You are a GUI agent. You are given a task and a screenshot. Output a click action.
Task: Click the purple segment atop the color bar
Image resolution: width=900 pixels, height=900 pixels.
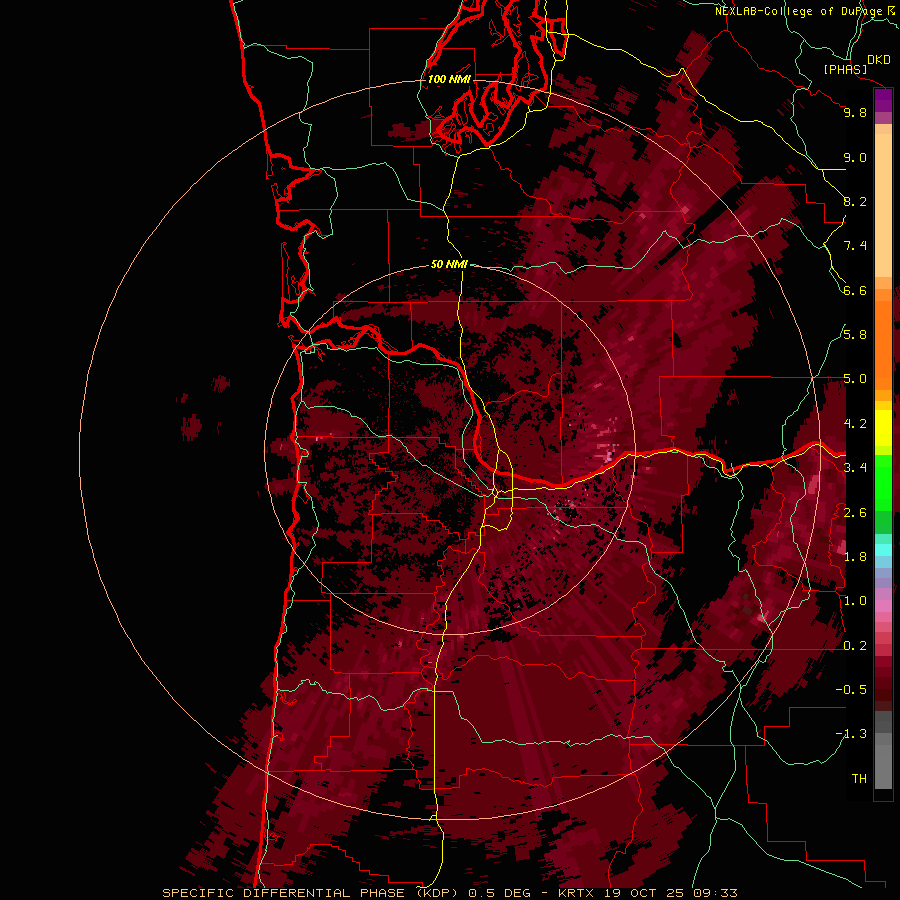[x=883, y=100]
